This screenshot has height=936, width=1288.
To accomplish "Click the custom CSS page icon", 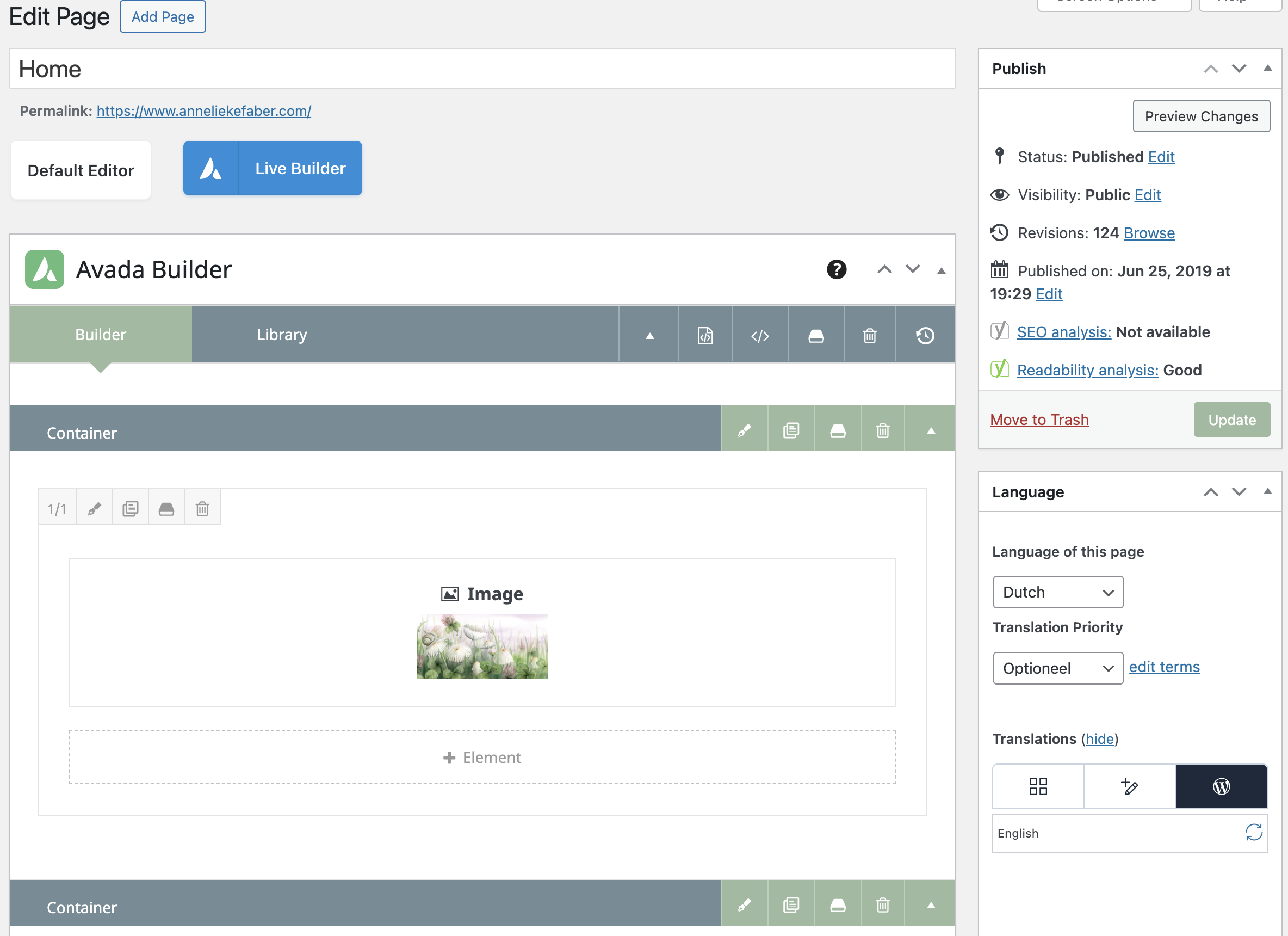I will pos(705,335).
